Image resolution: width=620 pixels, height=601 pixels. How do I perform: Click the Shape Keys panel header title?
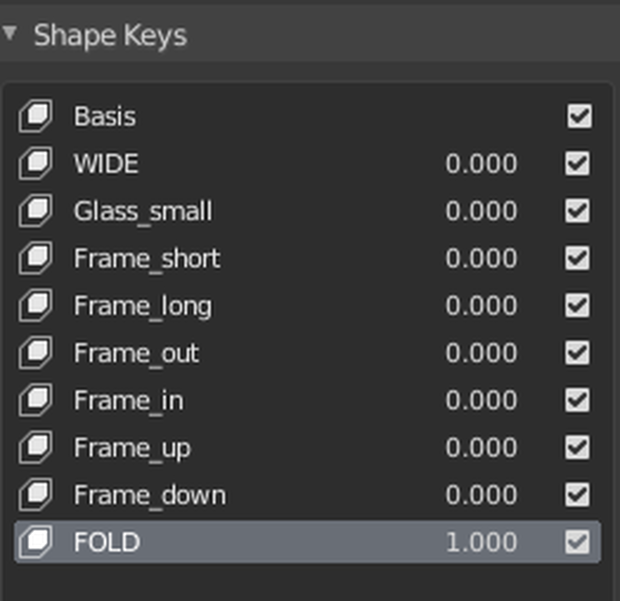click(x=110, y=36)
